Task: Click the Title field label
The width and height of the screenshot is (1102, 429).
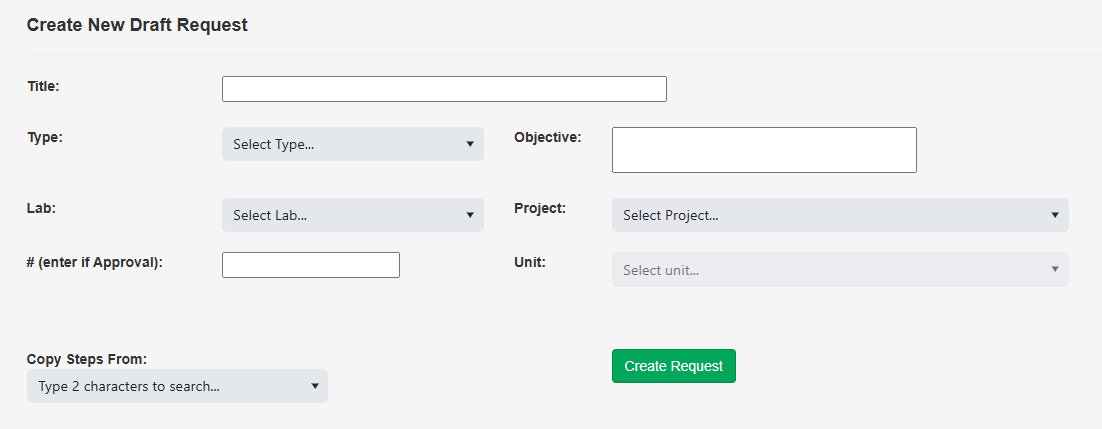Action: click(x=44, y=86)
